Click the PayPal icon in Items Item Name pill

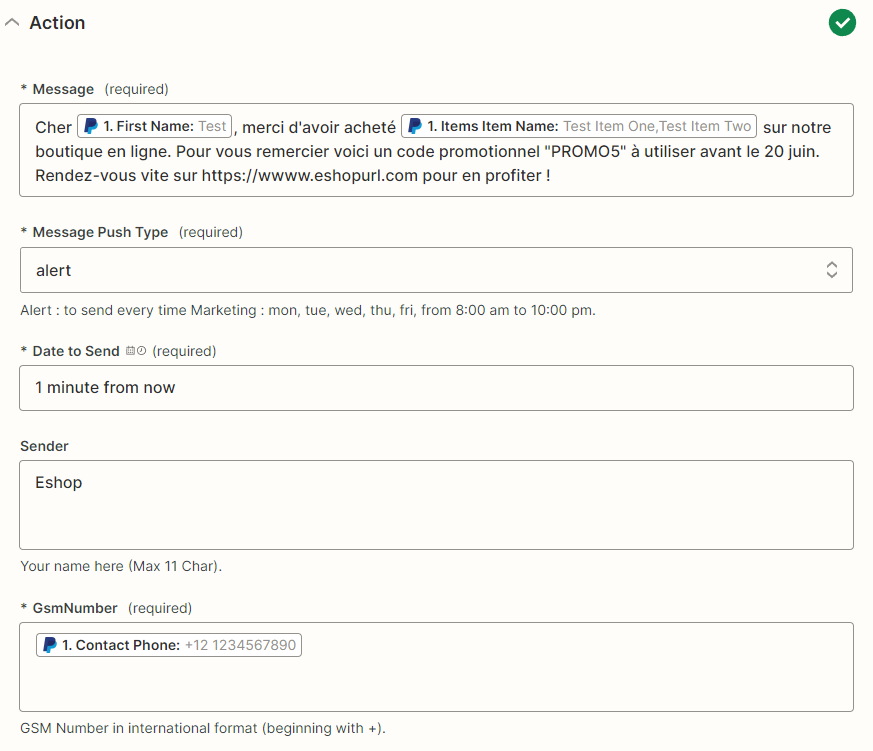[415, 126]
